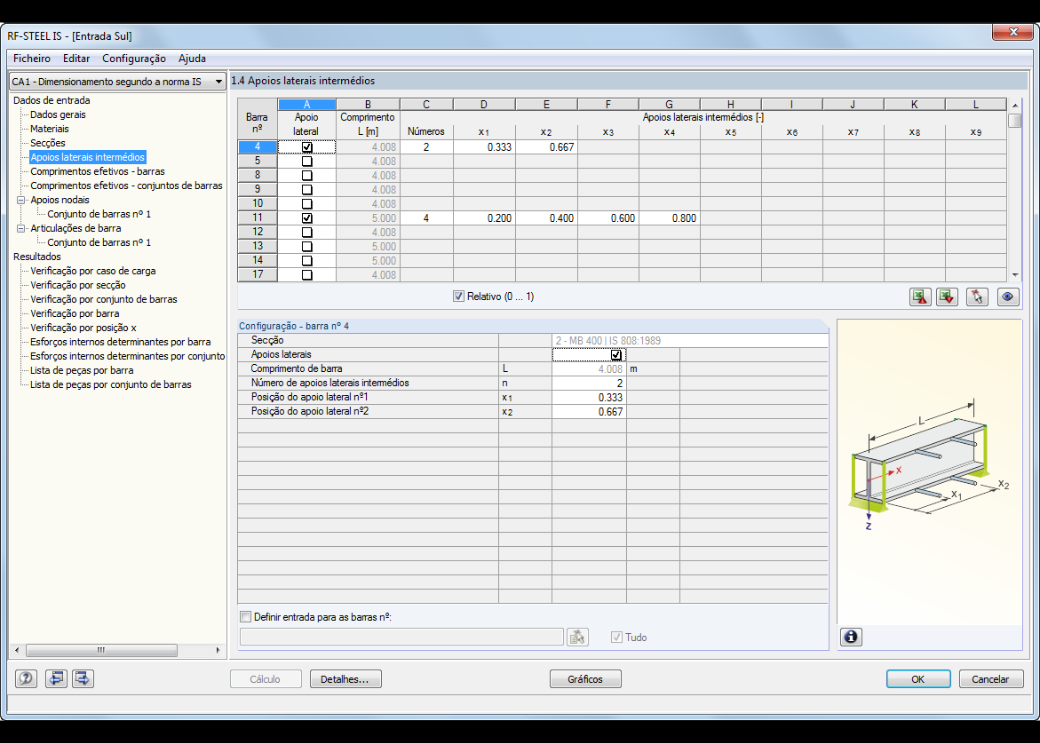This screenshot has height=743, width=1040.
Task: Enable lateral support for bar 9
Action: click(307, 190)
